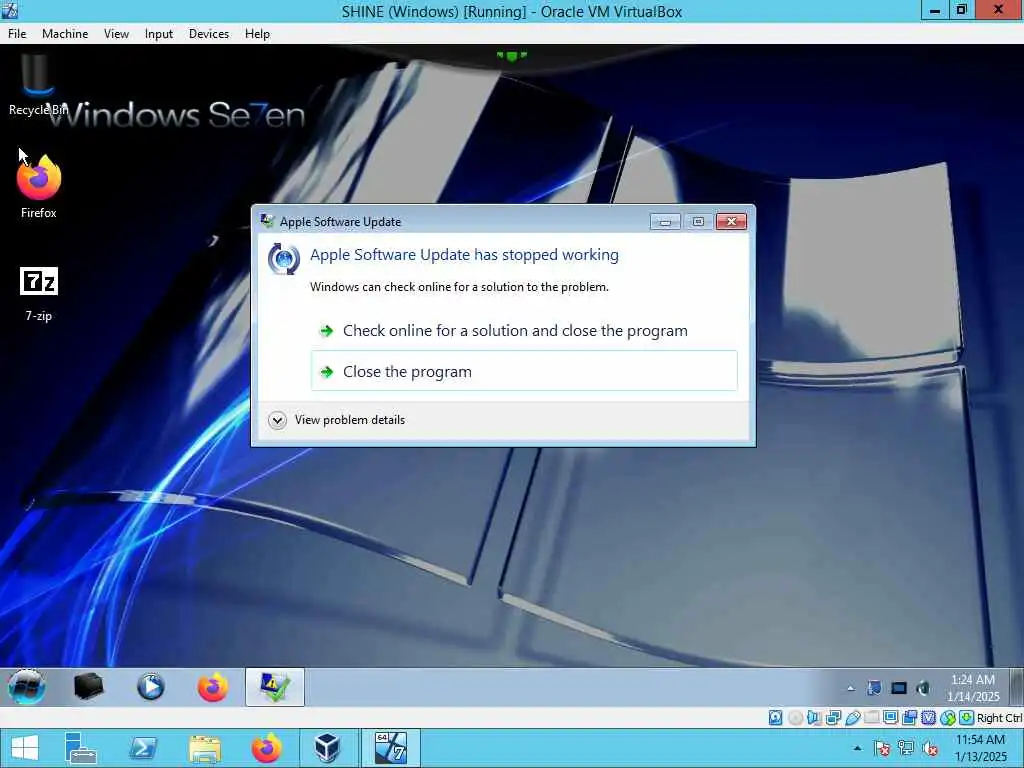Click the VirtualBox mini toolbar handle at top
Image resolution: width=1024 pixels, height=768 pixels.
tap(512, 56)
